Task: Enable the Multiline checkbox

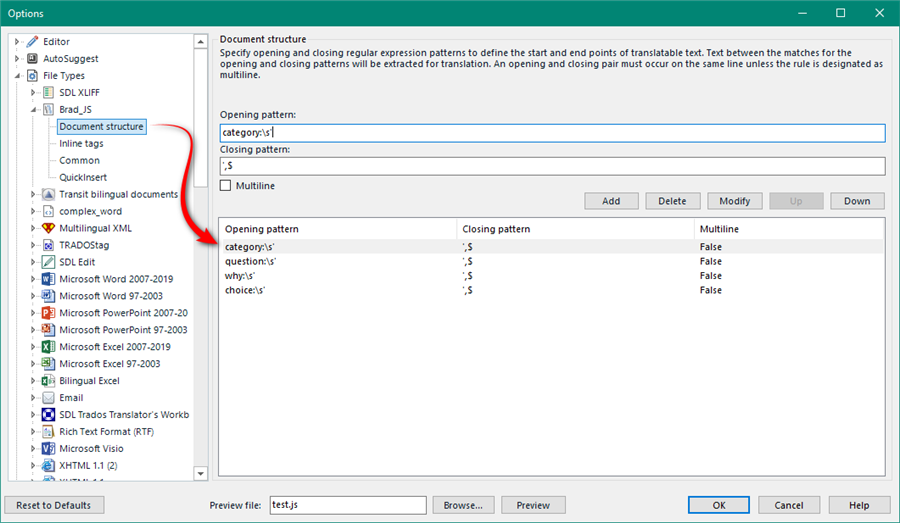Action: click(x=226, y=185)
